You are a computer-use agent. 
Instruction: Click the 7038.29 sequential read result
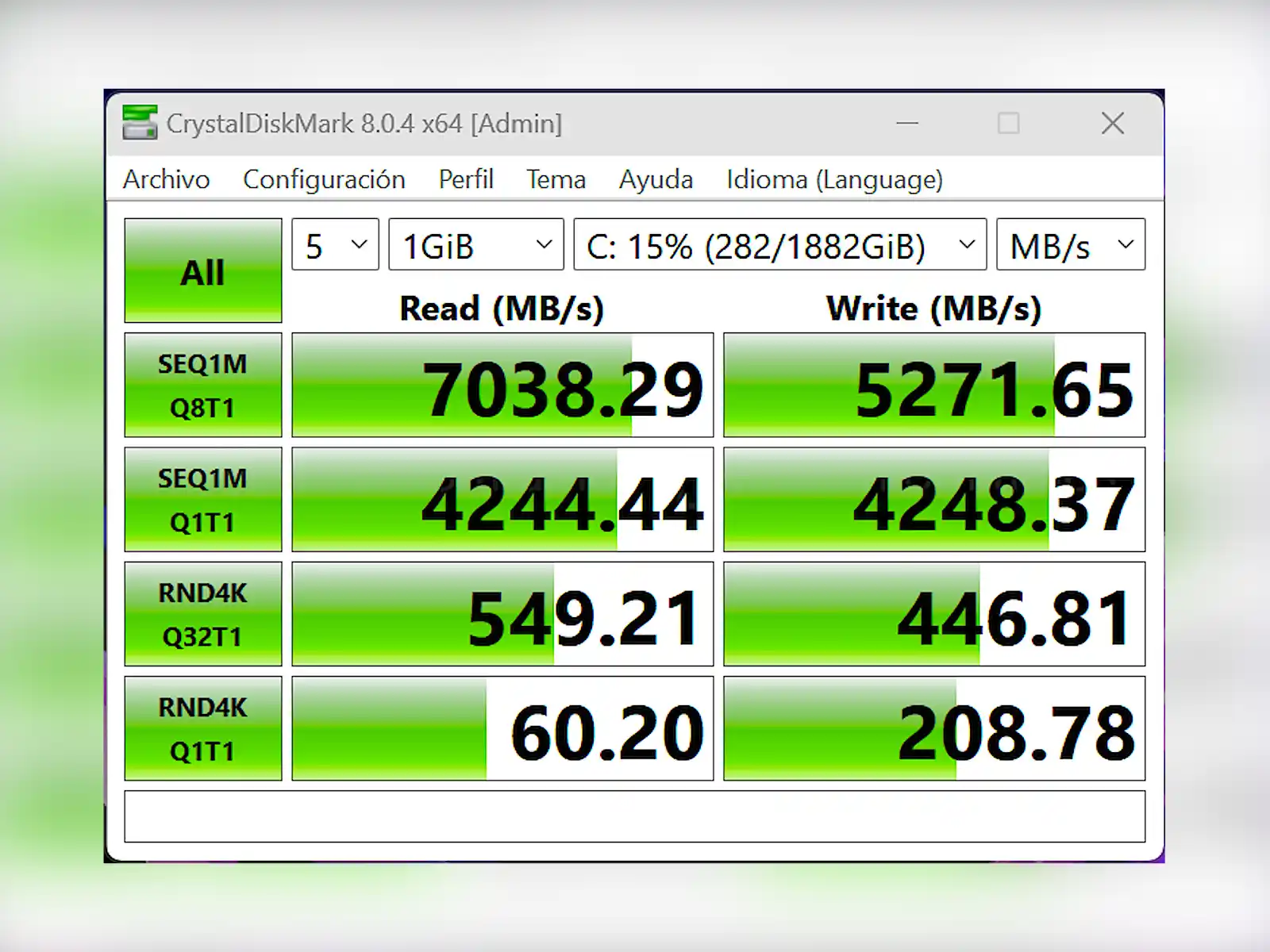[x=502, y=386]
